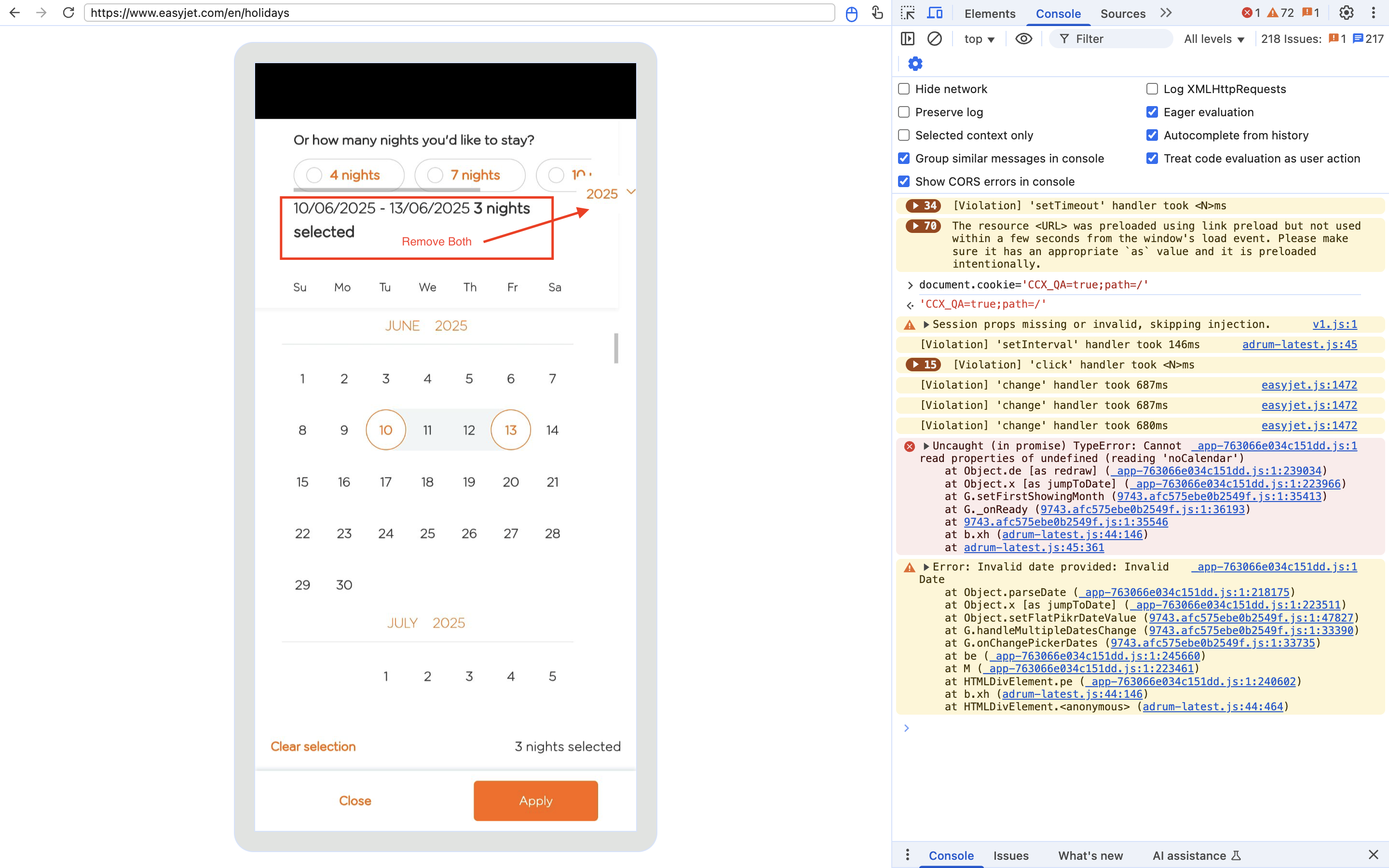The height and width of the screenshot is (868, 1389).
Task: Uncheck Autocomplete from history
Action: [x=1152, y=135]
